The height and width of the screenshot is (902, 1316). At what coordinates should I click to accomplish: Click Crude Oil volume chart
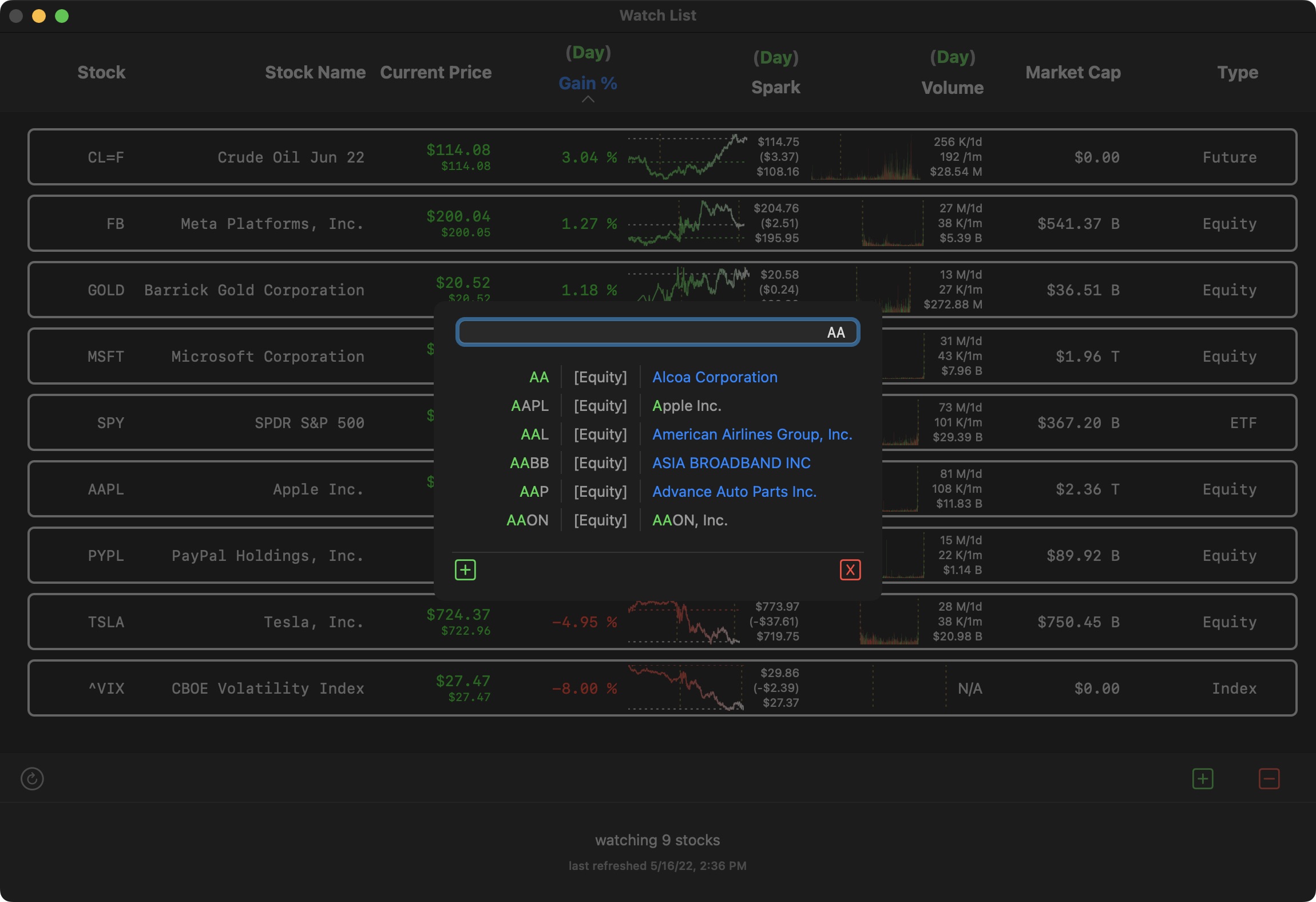[866, 157]
